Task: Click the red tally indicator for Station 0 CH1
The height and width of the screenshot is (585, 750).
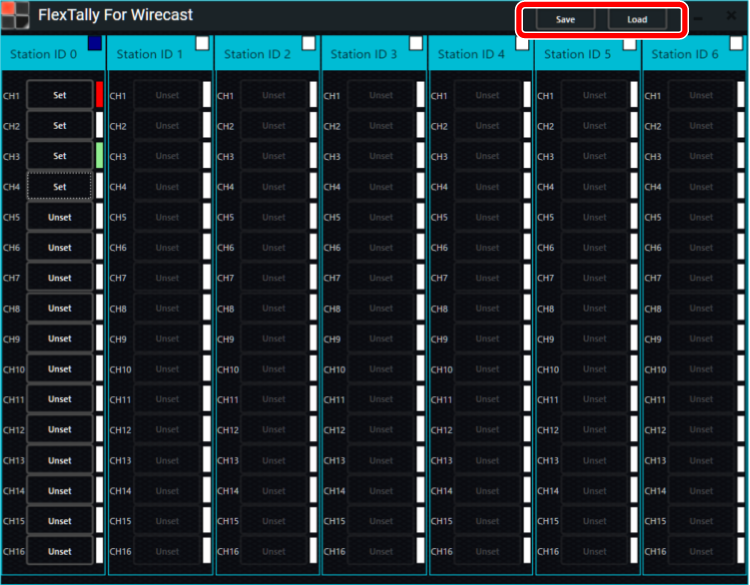Action: (x=99, y=95)
